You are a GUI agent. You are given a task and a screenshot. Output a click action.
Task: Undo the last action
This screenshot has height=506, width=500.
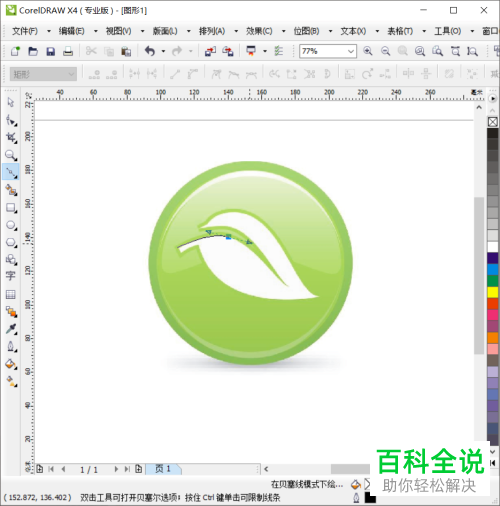[150, 51]
